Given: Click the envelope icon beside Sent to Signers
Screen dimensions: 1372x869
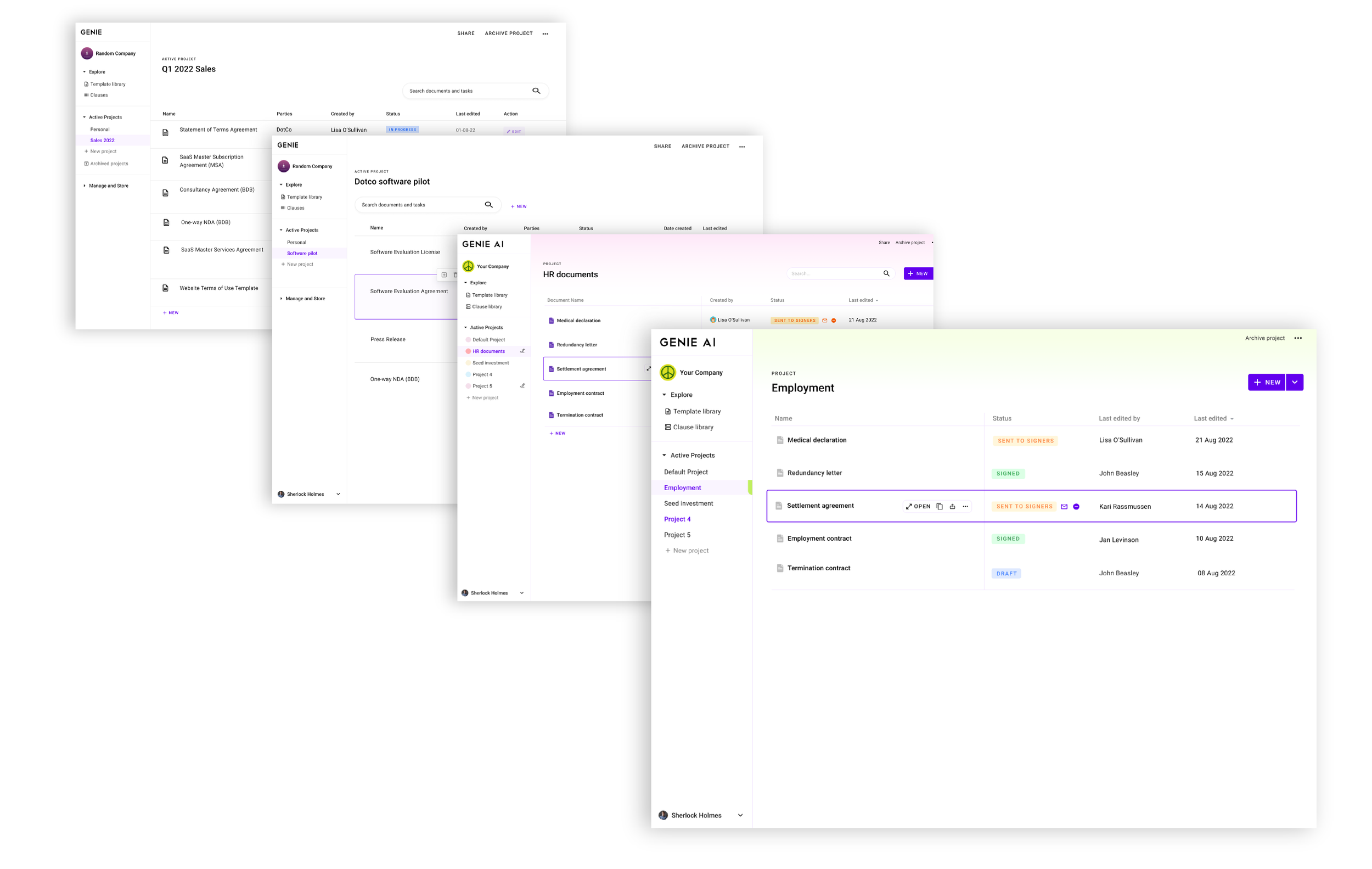Looking at the screenshot, I should [1064, 506].
